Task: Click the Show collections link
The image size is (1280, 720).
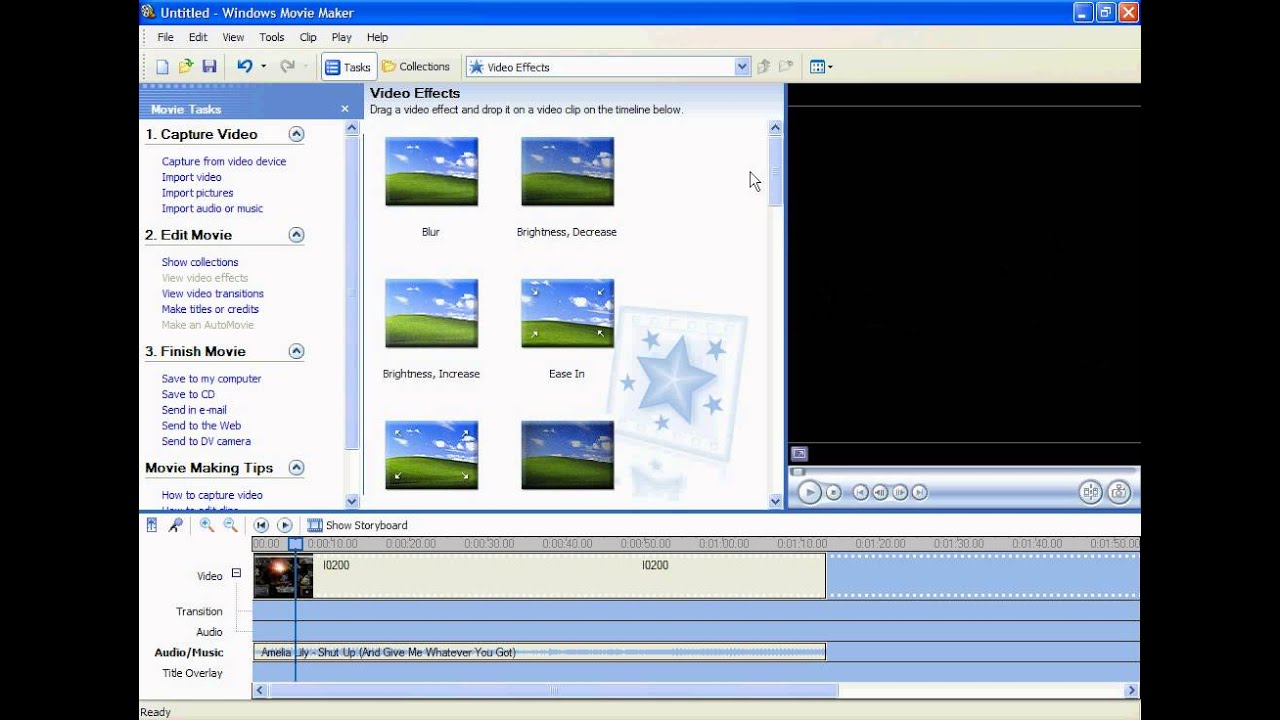Action: [200, 262]
